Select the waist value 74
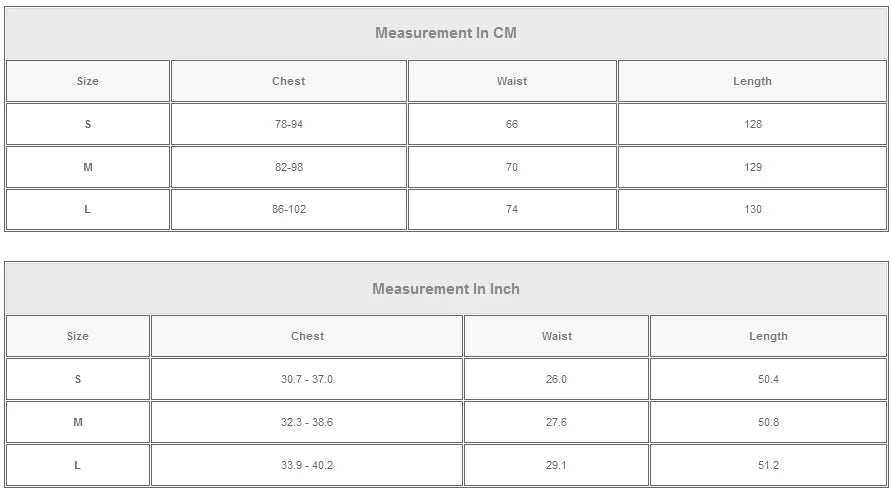The width and height of the screenshot is (891, 492). point(512,210)
